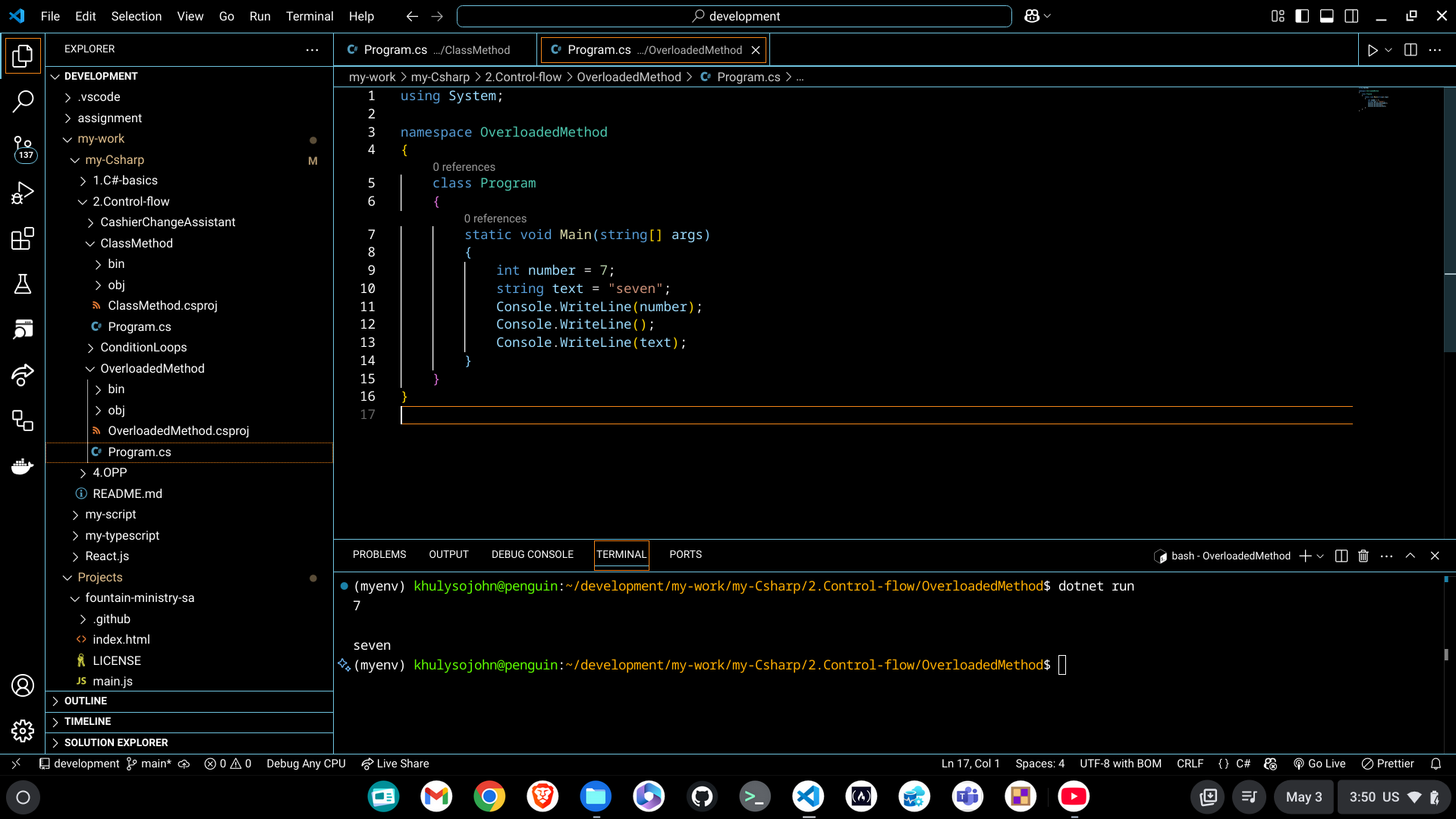Open the Extensions view
This screenshot has width=1456, height=819.
pos(23,238)
